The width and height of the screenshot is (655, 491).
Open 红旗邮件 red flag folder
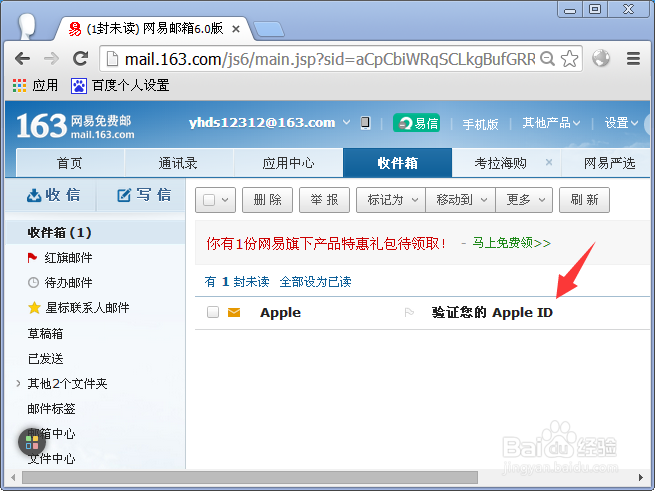(60, 258)
